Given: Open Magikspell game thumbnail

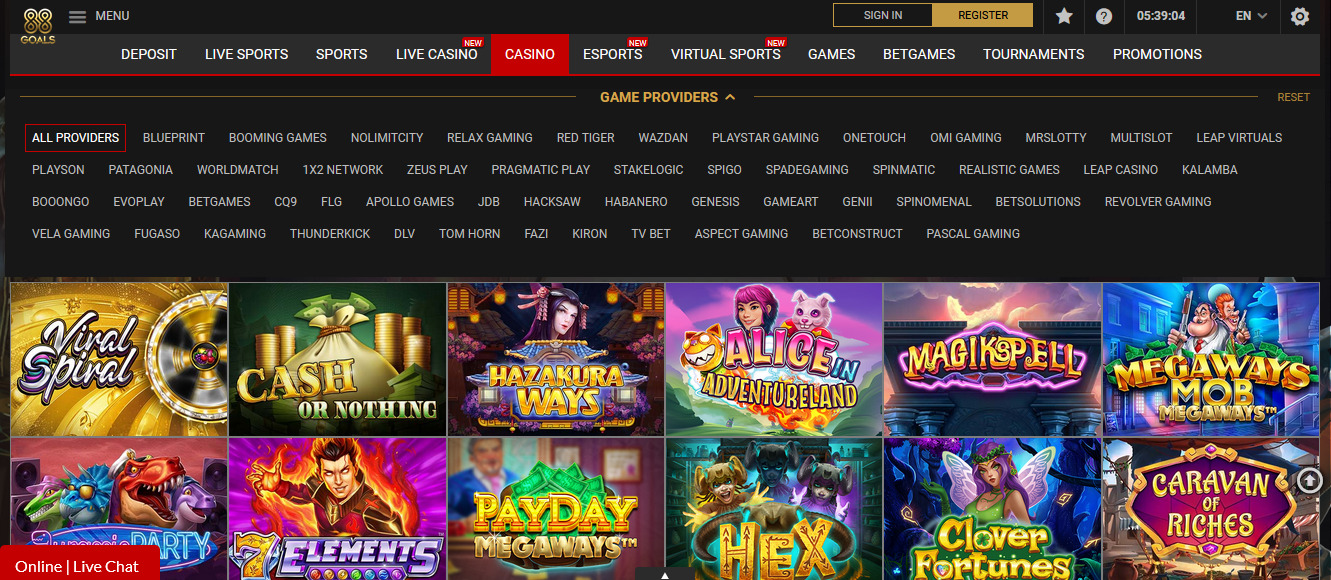Looking at the screenshot, I should click(992, 359).
